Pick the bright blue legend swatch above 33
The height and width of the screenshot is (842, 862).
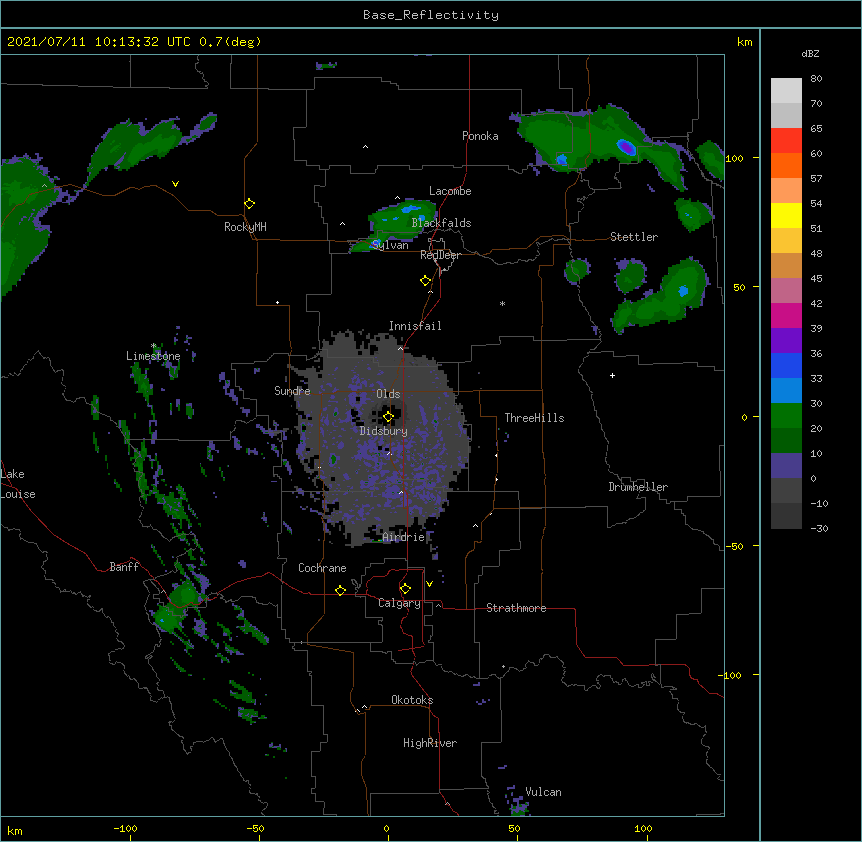786,365
